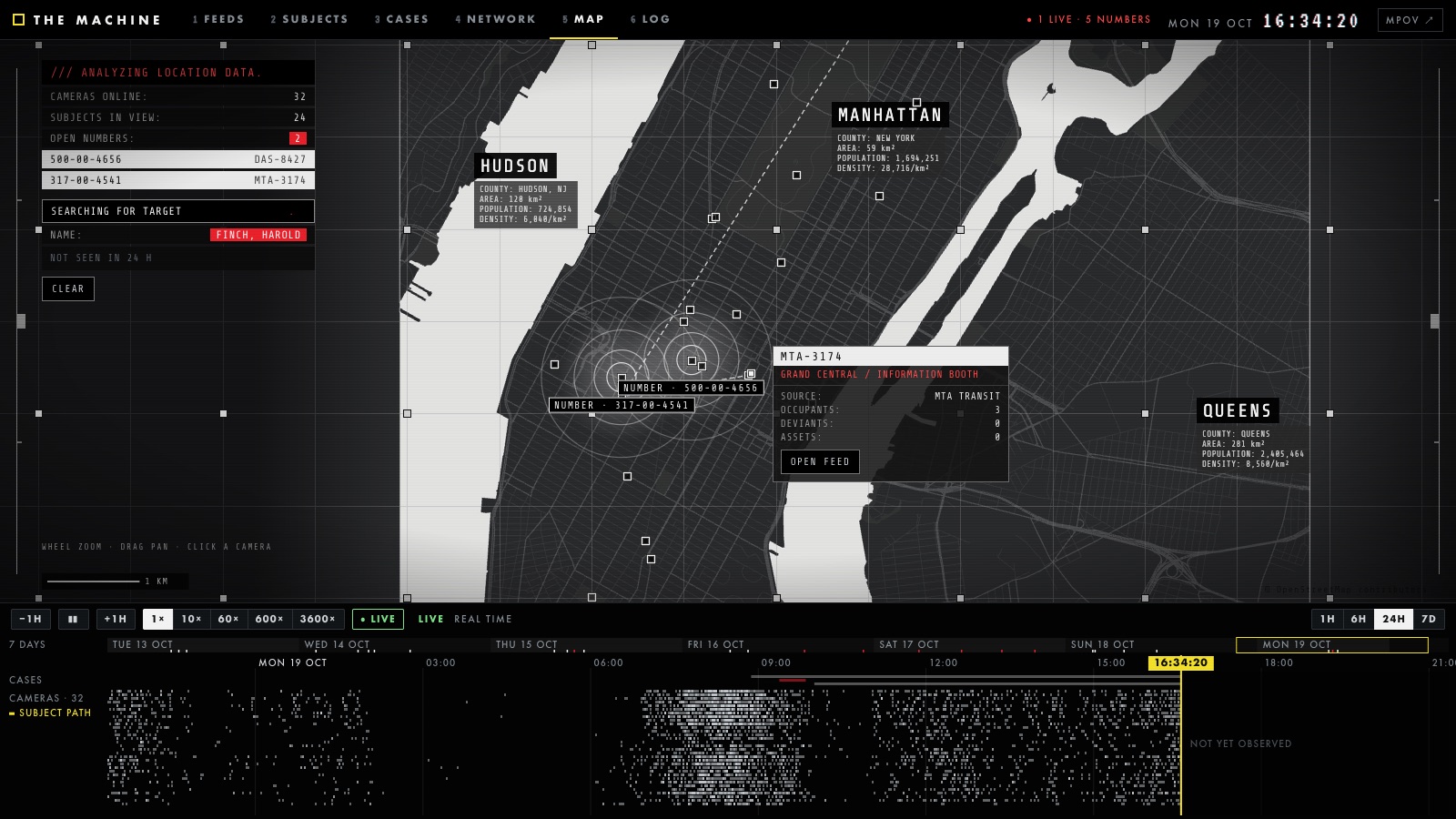The height and width of the screenshot is (819, 1456).
Task: Click the Searching for Target field
Action: point(178,211)
